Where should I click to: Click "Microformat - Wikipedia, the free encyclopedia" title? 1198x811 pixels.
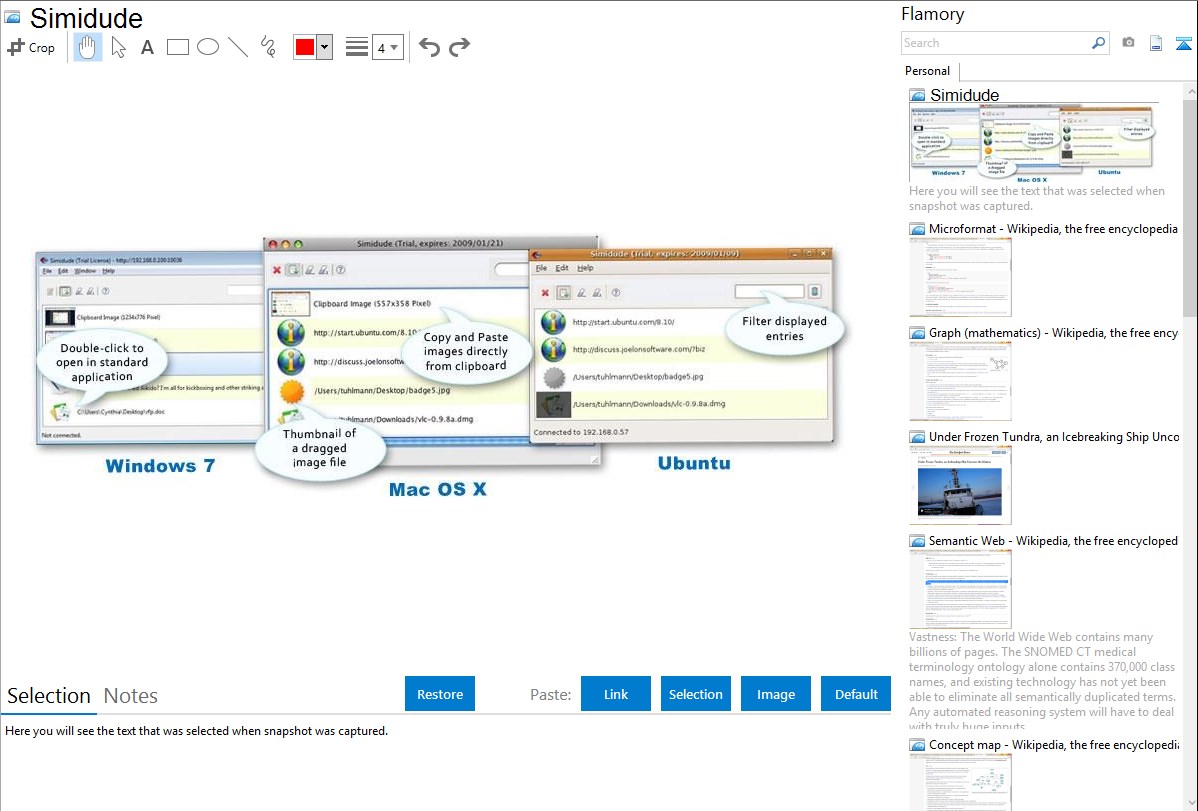click(1053, 229)
